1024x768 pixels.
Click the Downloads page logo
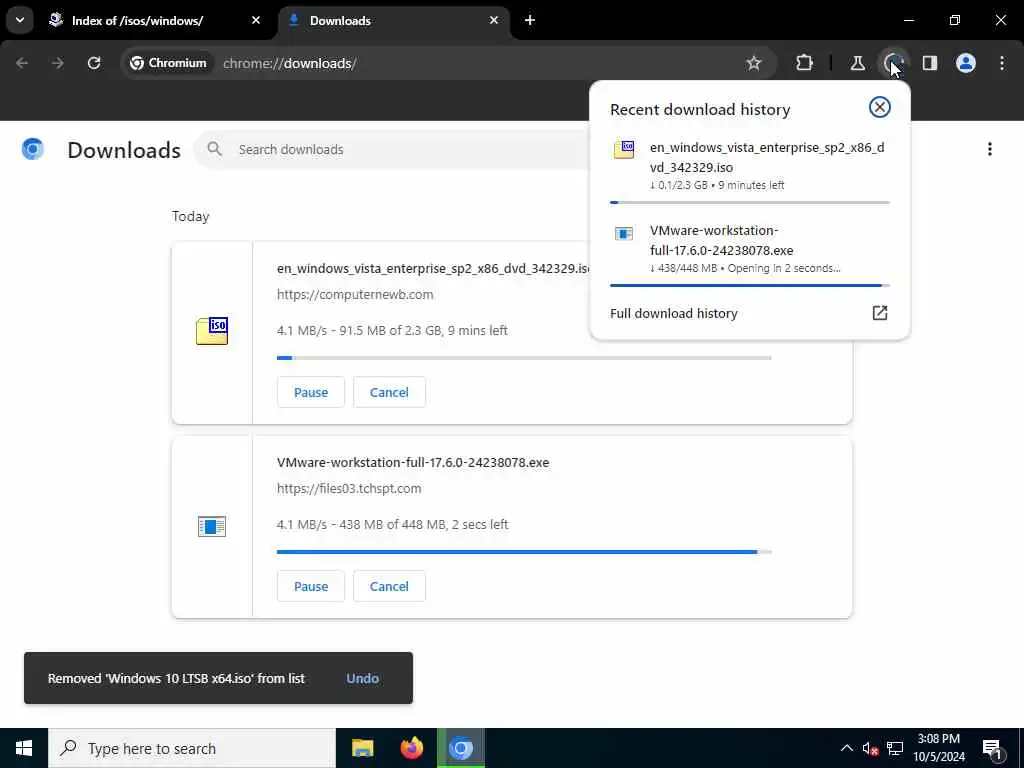[33, 149]
